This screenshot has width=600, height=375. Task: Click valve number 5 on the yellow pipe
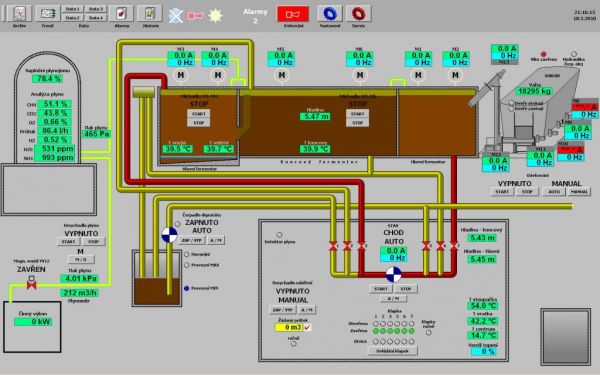426,246
